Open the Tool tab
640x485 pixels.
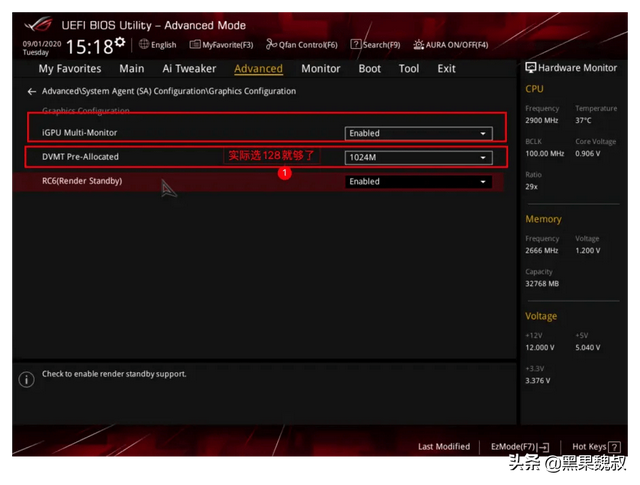[x=409, y=69]
